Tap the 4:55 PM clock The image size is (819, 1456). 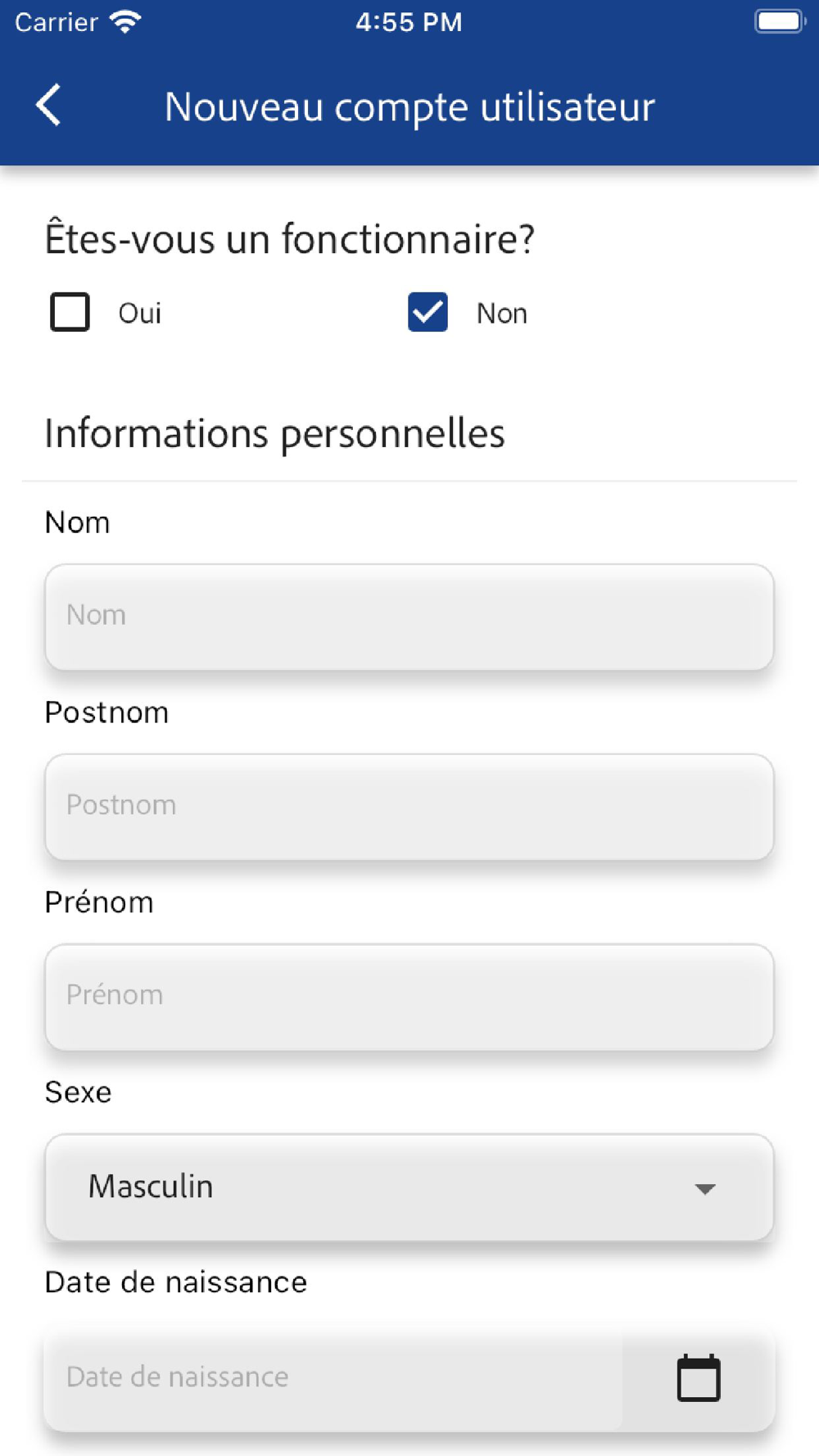pyautogui.click(x=409, y=22)
